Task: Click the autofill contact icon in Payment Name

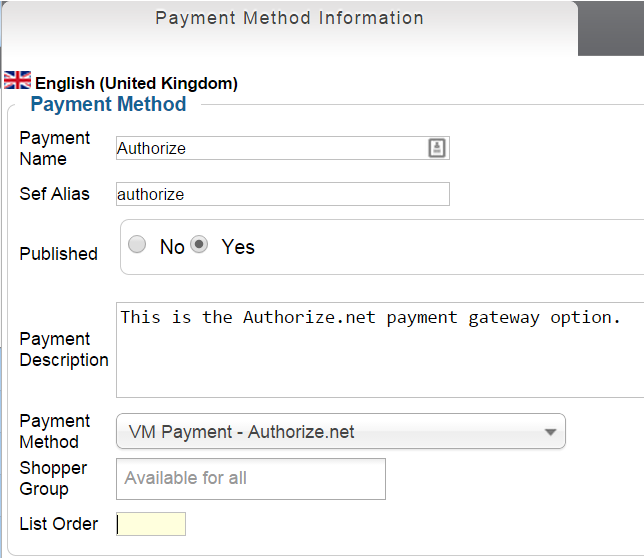Action: pyautogui.click(x=437, y=148)
